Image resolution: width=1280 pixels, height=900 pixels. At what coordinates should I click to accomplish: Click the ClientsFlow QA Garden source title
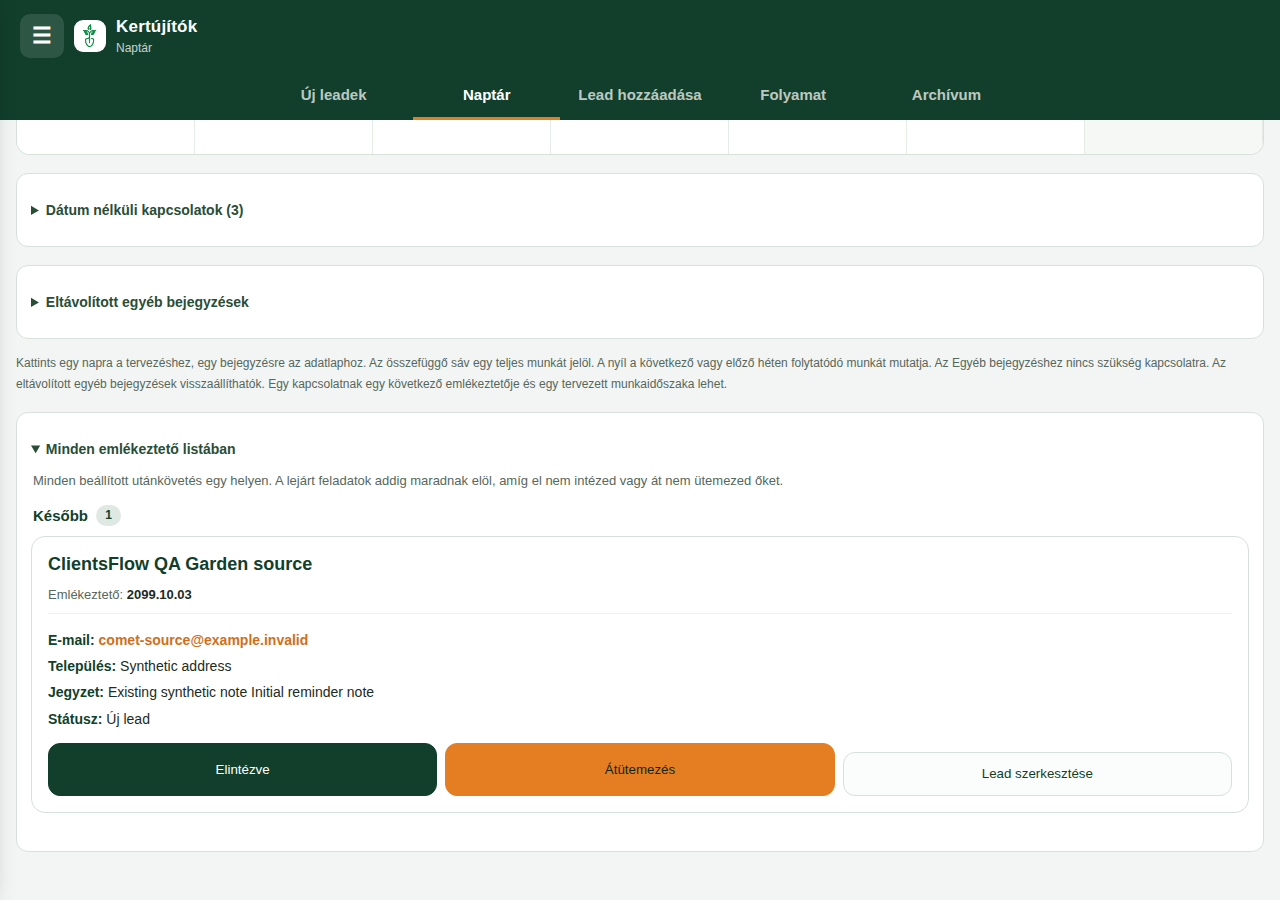180,564
